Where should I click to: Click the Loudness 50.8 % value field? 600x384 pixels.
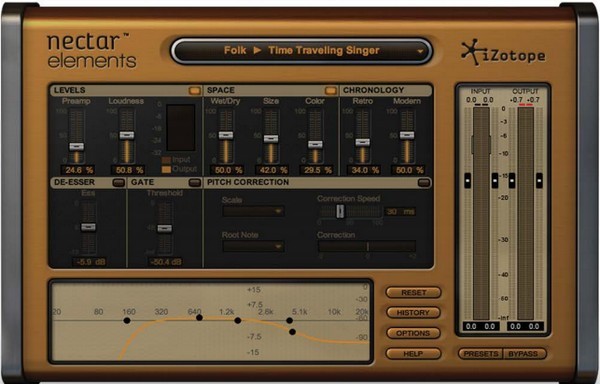[128, 170]
